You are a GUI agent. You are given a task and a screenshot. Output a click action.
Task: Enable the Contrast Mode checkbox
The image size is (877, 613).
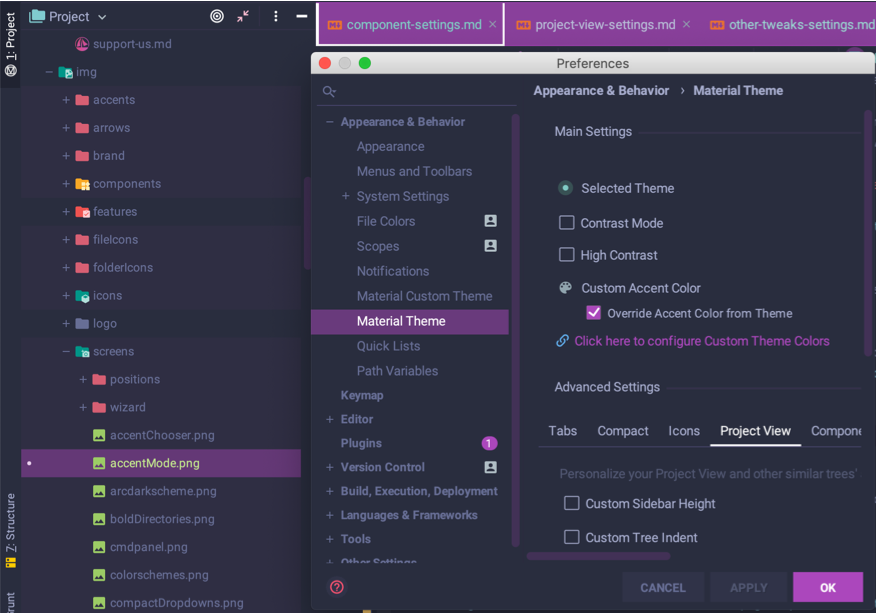coord(567,223)
